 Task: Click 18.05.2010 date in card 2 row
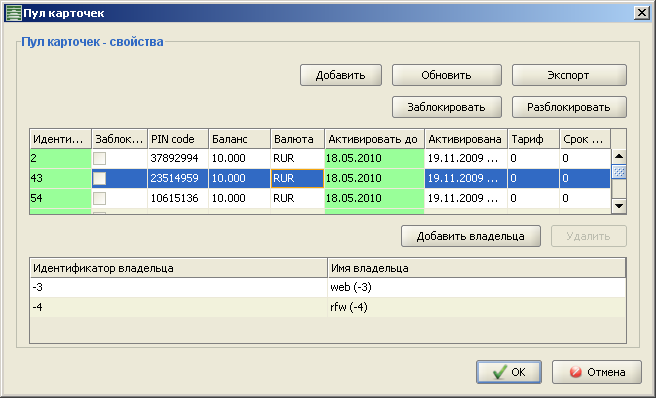coord(374,159)
